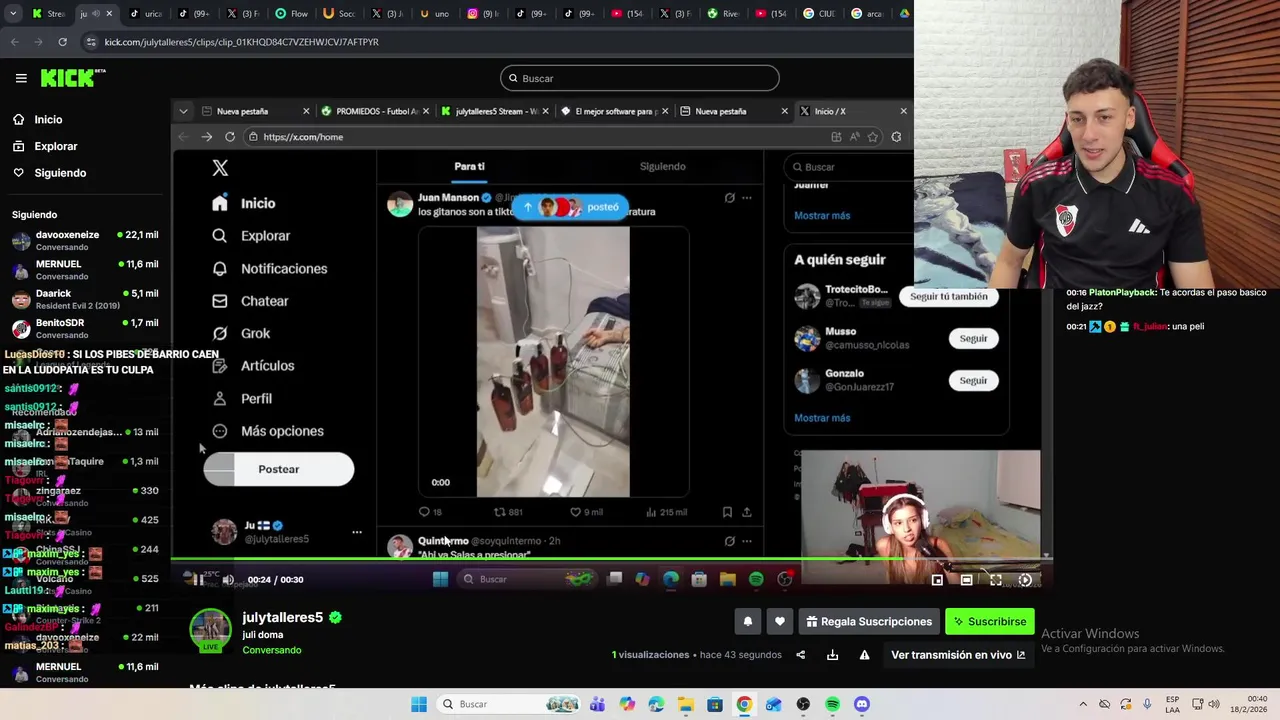Show hidden system tray icons
Viewport: 1280px width, 720px height.
coord(1083,704)
